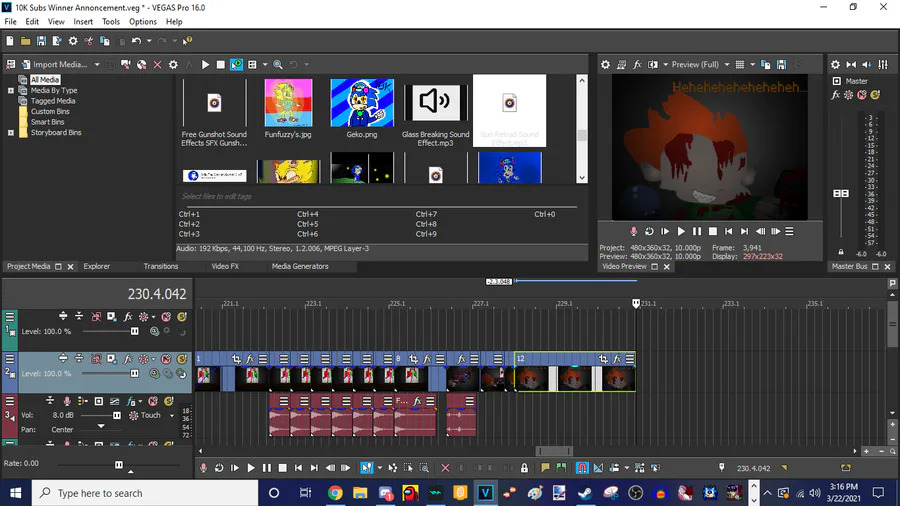The width and height of the screenshot is (900, 506).
Task: Open the File menu
Action: click(10, 22)
